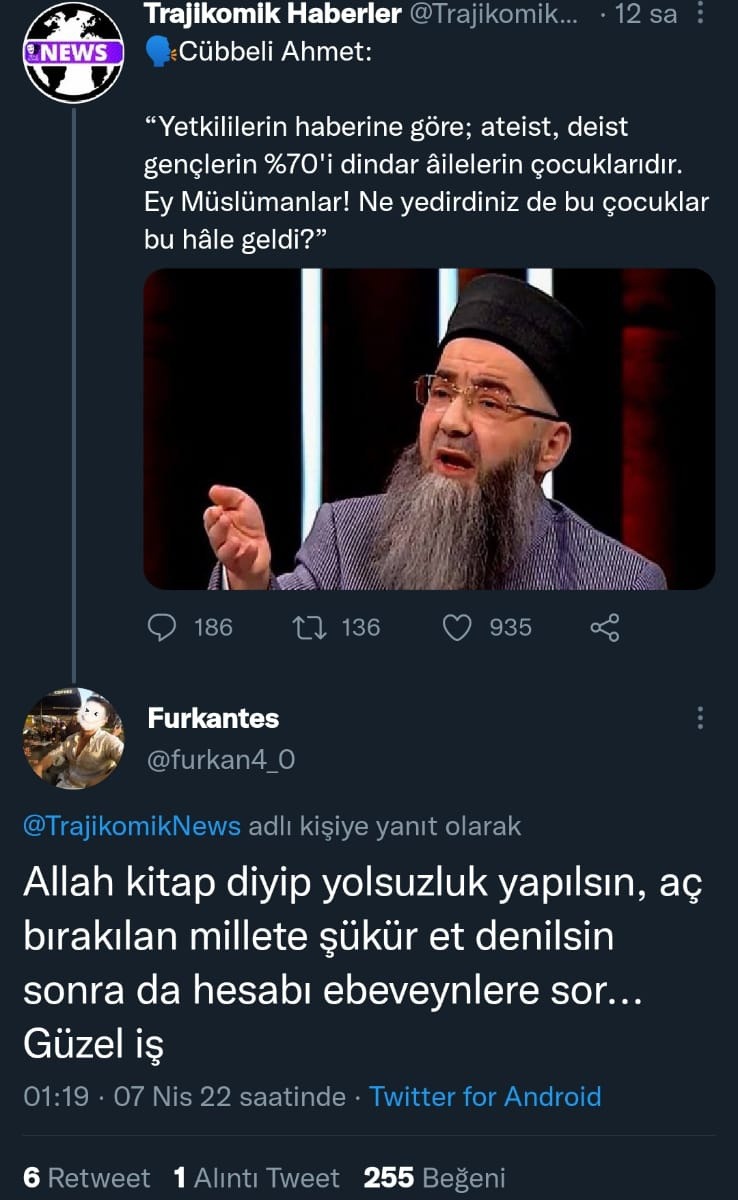Viewport: 738px width, 1200px height.
Task: Click the 01:19 07 Nis 22 timestamp
Action: point(184,1096)
